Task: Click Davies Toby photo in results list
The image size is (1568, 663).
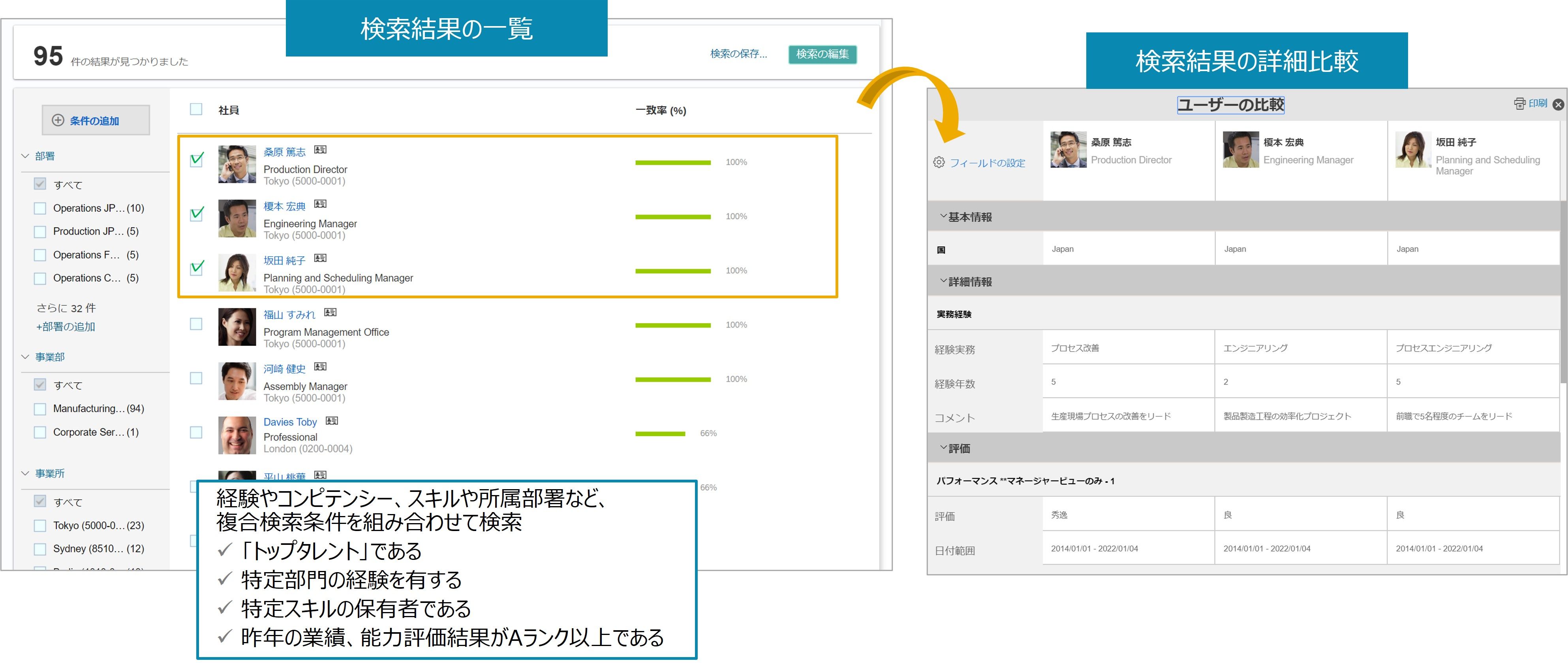Action: click(237, 435)
